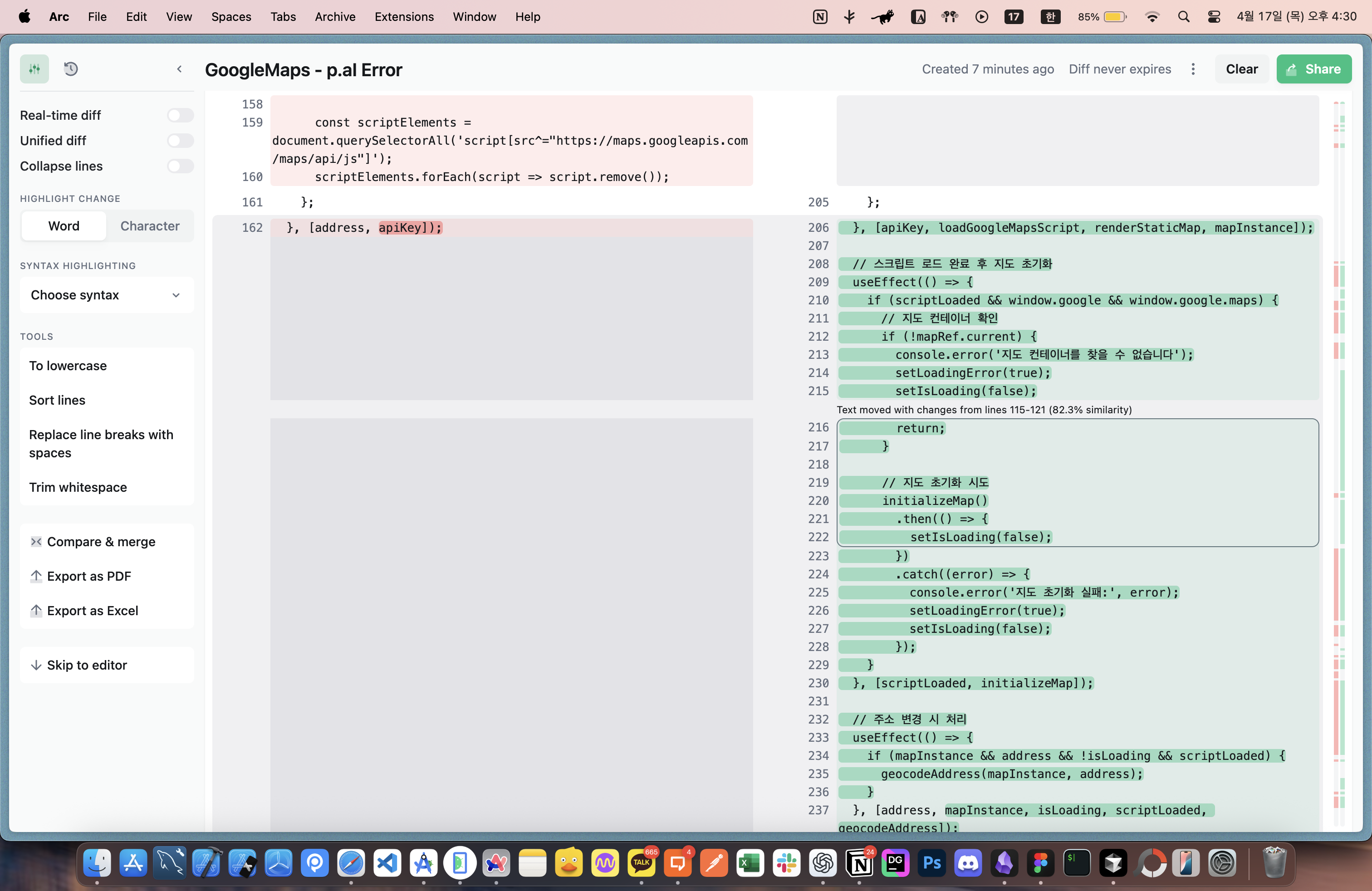This screenshot has width=1372, height=891.
Task: Run the Trim whitespace tool
Action: [x=78, y=487]
